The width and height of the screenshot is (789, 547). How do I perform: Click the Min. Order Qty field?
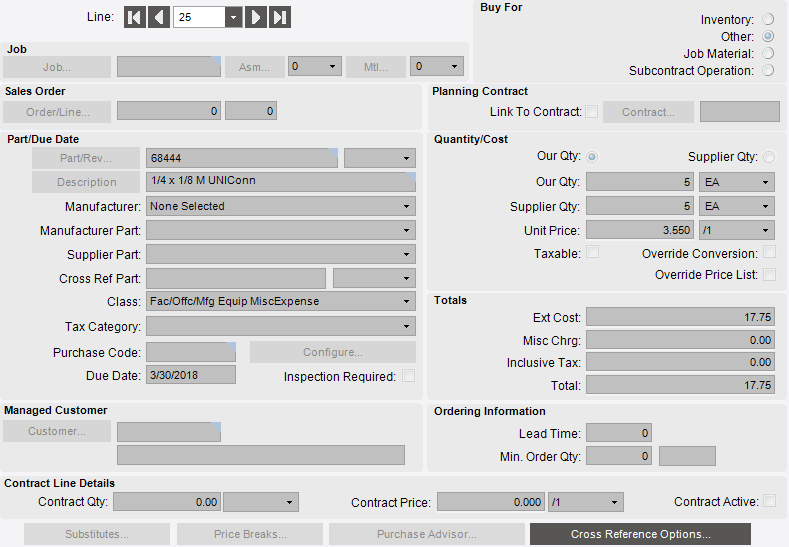click(x=619, y=456)
